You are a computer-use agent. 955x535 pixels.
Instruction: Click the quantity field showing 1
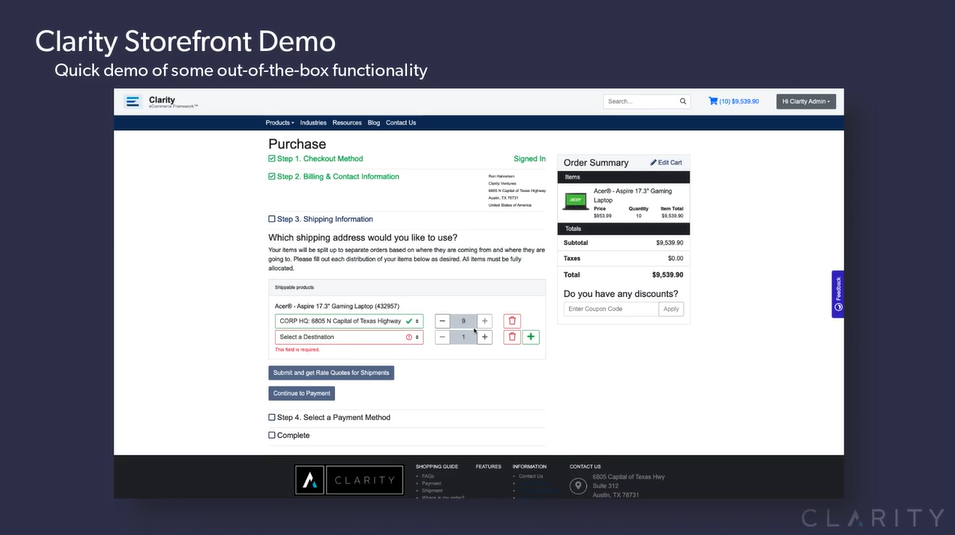pyautogui.click(x=463, y=337)
